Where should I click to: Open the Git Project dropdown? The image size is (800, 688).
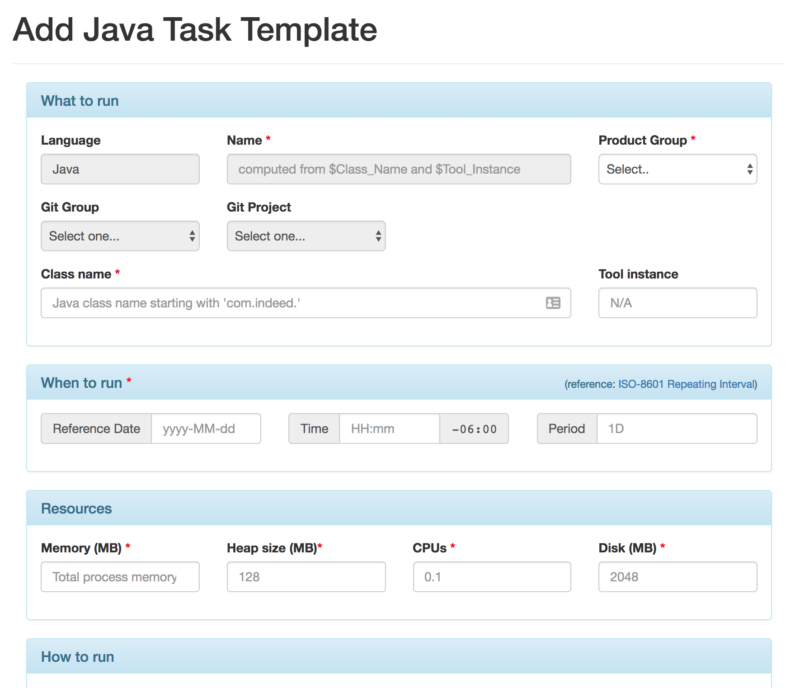coord(306,236)
